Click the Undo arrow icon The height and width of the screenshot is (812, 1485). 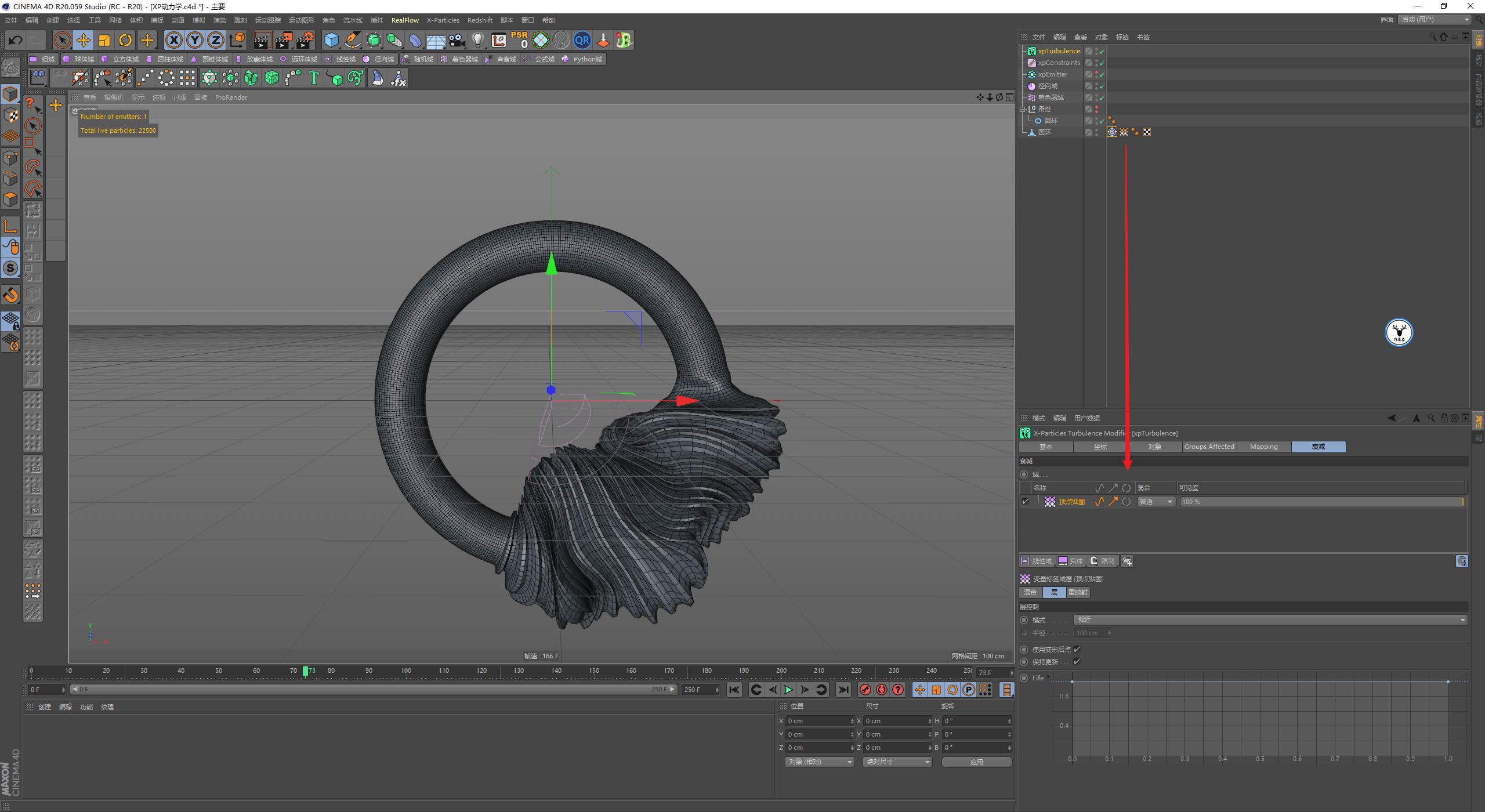pyautogui.click(x=16, y=40)
